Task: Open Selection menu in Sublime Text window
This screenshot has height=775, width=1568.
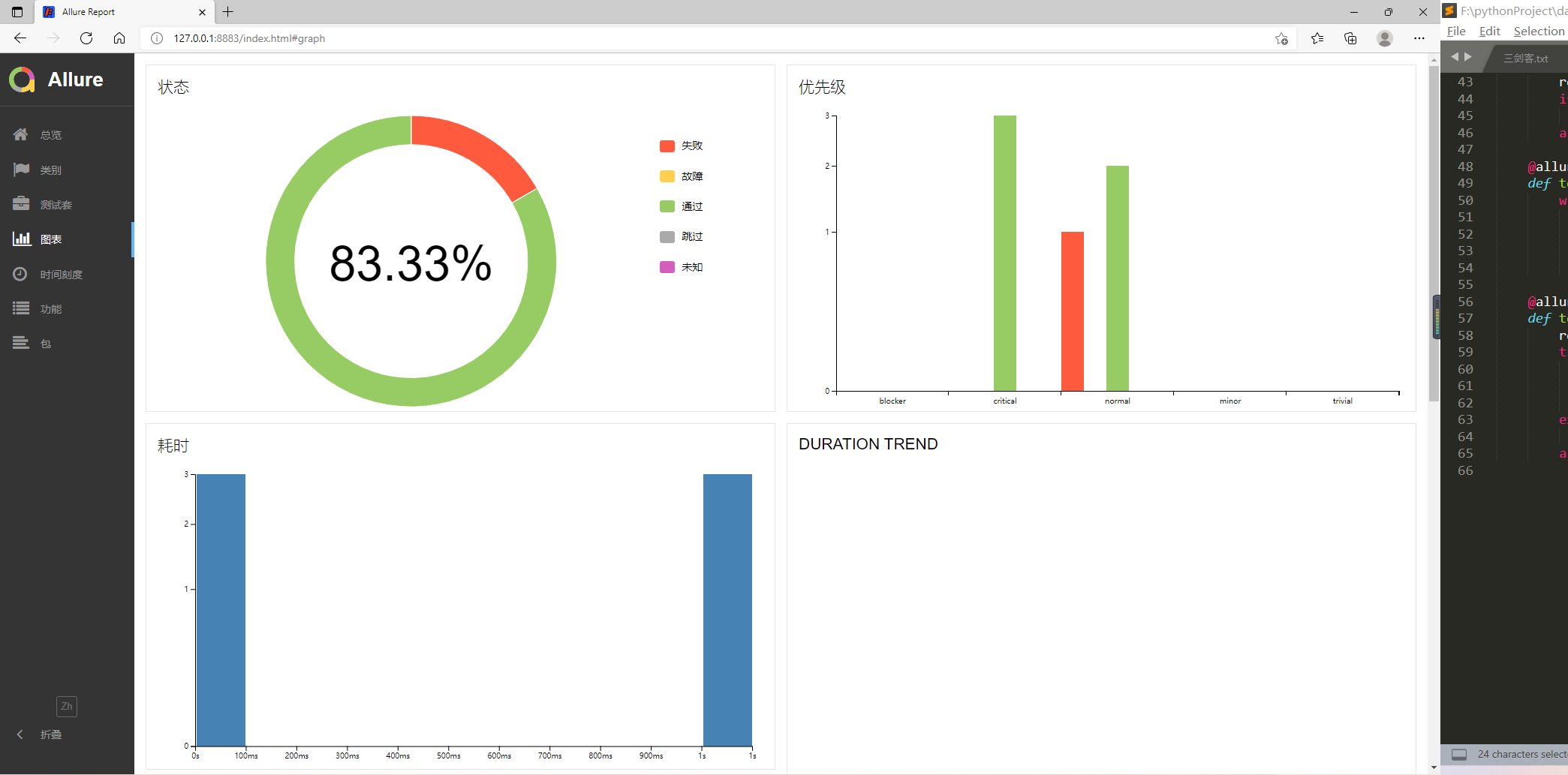Action: tap(1539, 32)
